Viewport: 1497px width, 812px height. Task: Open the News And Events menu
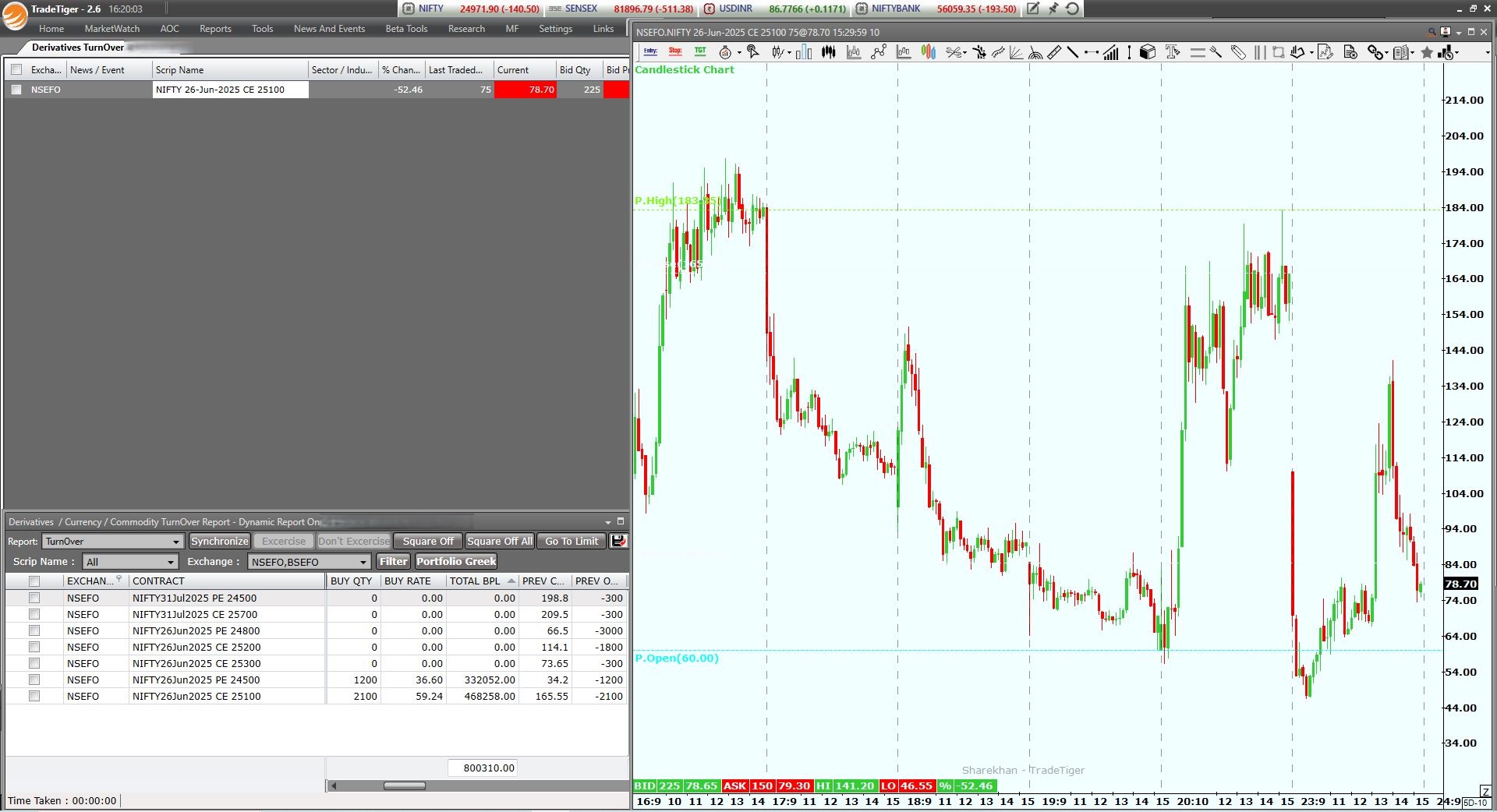[x=329, y=29]
